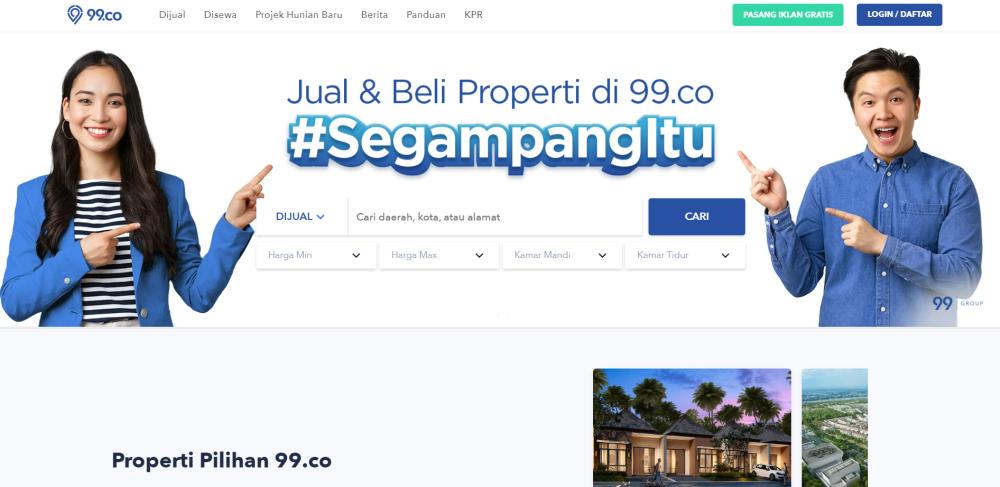Expand the Kamar Tidur dropdown
Viewport: 1000px width, 487px height.
pyautogui.click(x=685, y=255)
